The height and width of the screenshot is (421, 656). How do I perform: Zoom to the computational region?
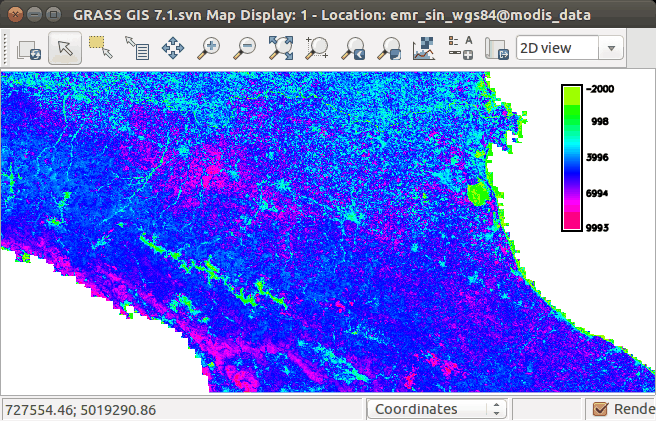tap(317, 47)
